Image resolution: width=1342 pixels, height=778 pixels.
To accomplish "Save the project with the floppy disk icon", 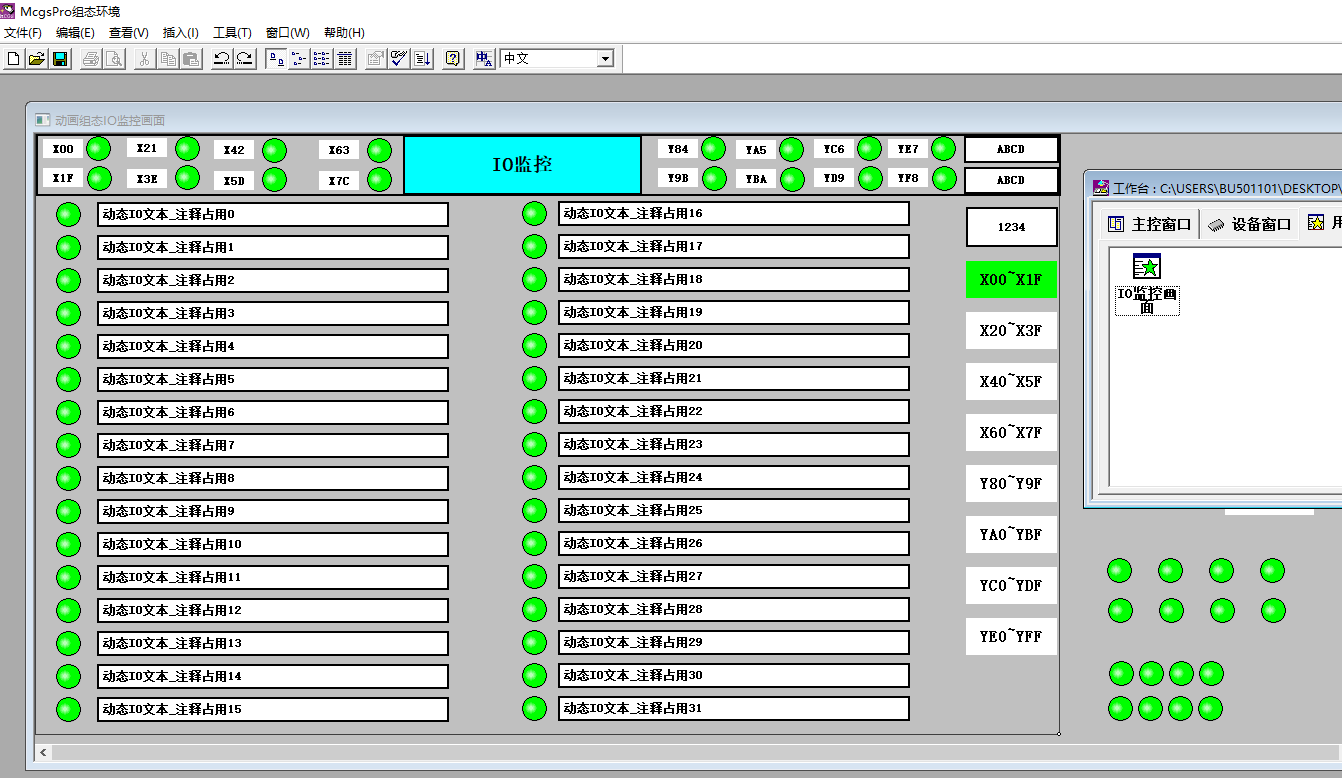I will (x=60, y=59).
